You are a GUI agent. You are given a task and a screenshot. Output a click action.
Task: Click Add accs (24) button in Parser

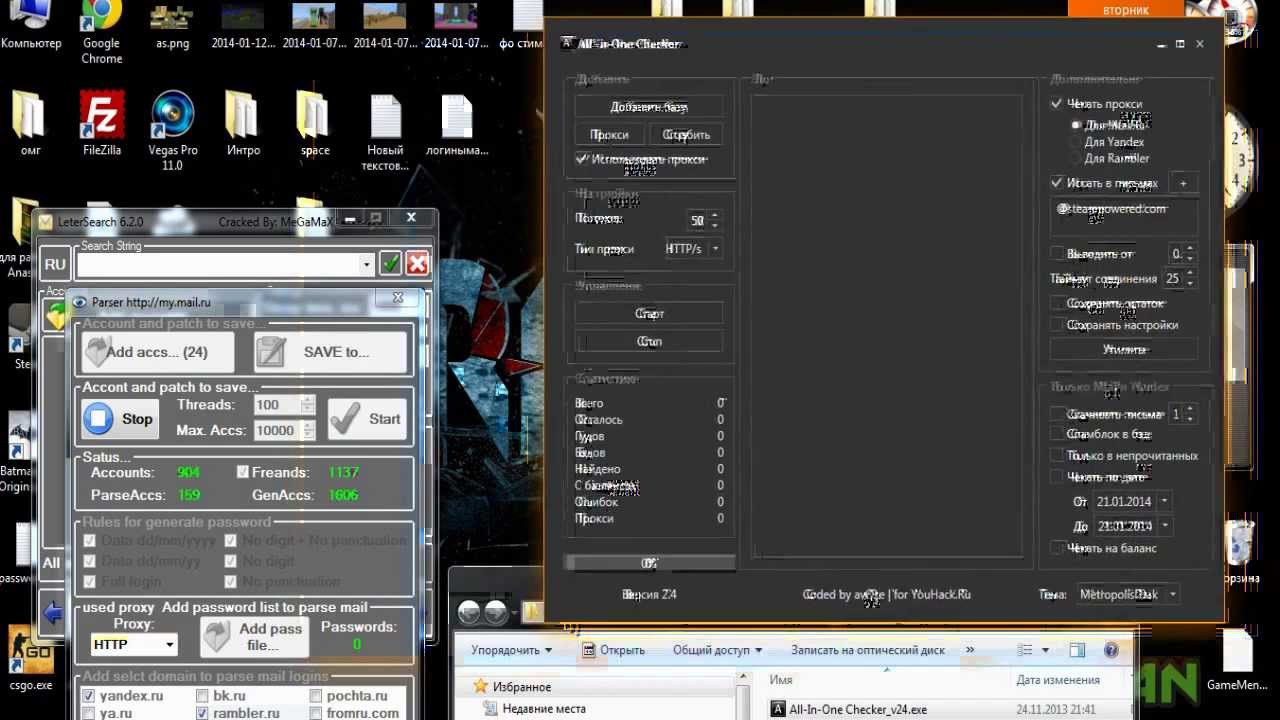158,352
